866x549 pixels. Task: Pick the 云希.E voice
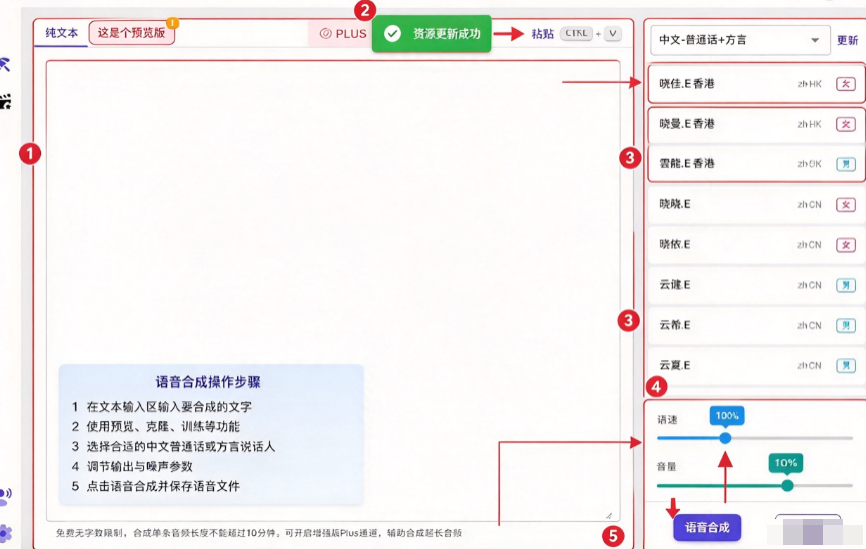click(x=756, y=325)
